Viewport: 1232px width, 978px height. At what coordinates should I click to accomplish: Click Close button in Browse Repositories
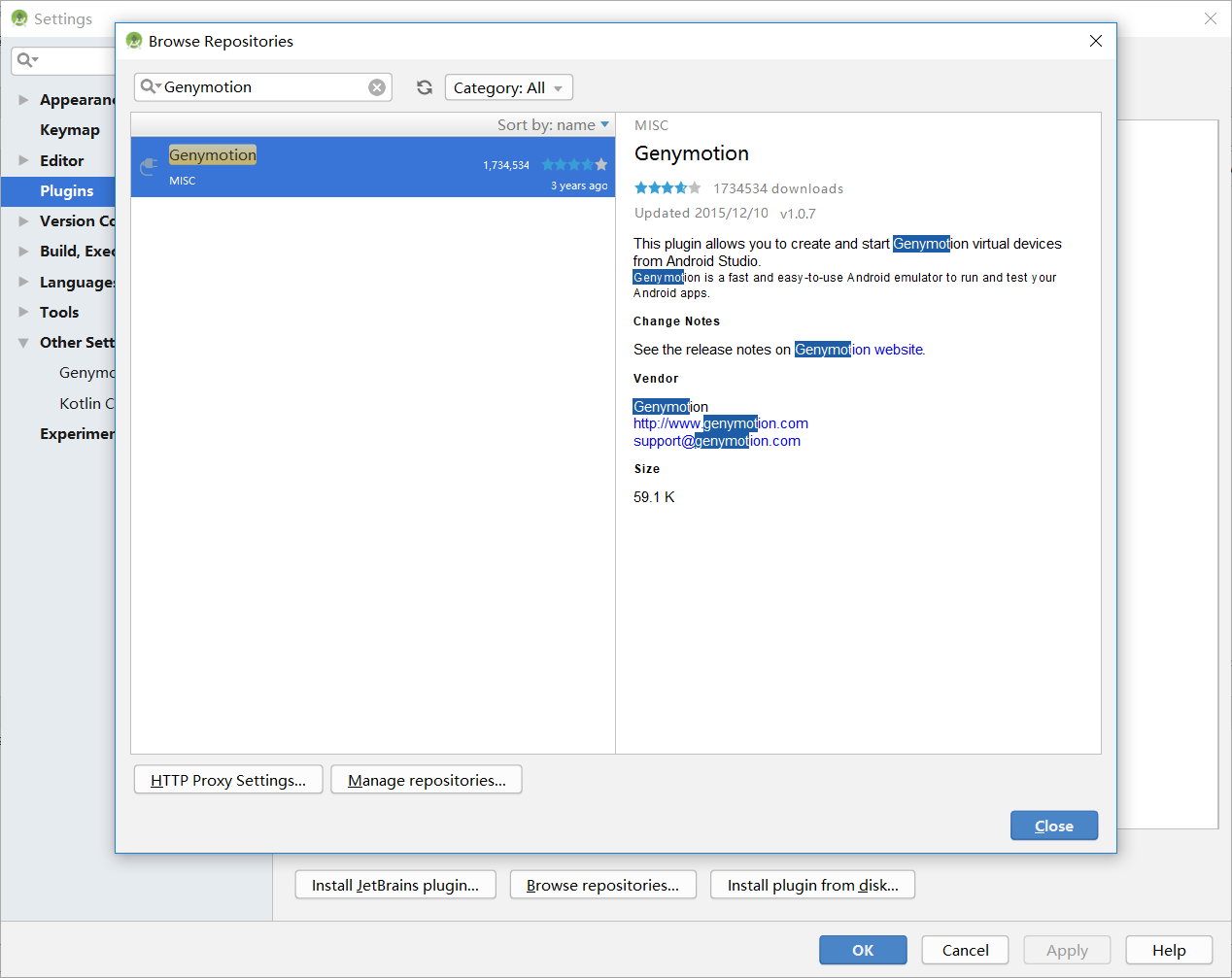click(1054, 826)
